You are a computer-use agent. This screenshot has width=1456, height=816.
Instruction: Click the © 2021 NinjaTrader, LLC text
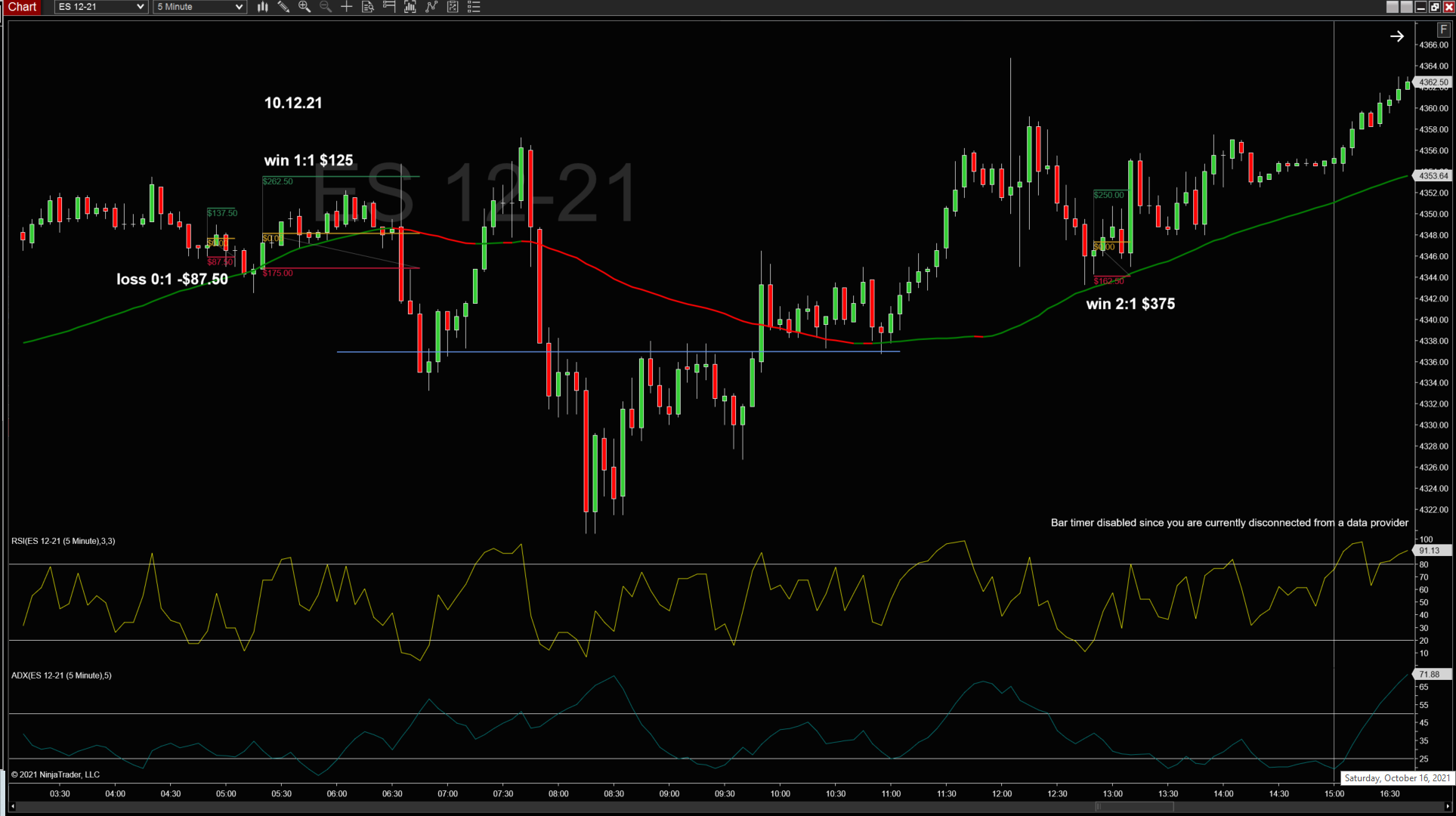pyautogui.click(x=55, y=774)
